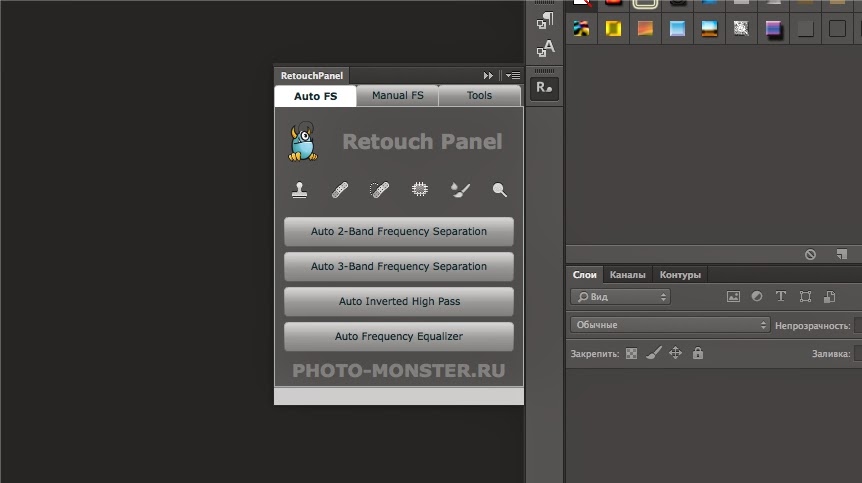Select the Mixer Brush icon in RetouchPanel
Image resolution: width=862 pixels, height=483 pixels.
coord(460,190)
